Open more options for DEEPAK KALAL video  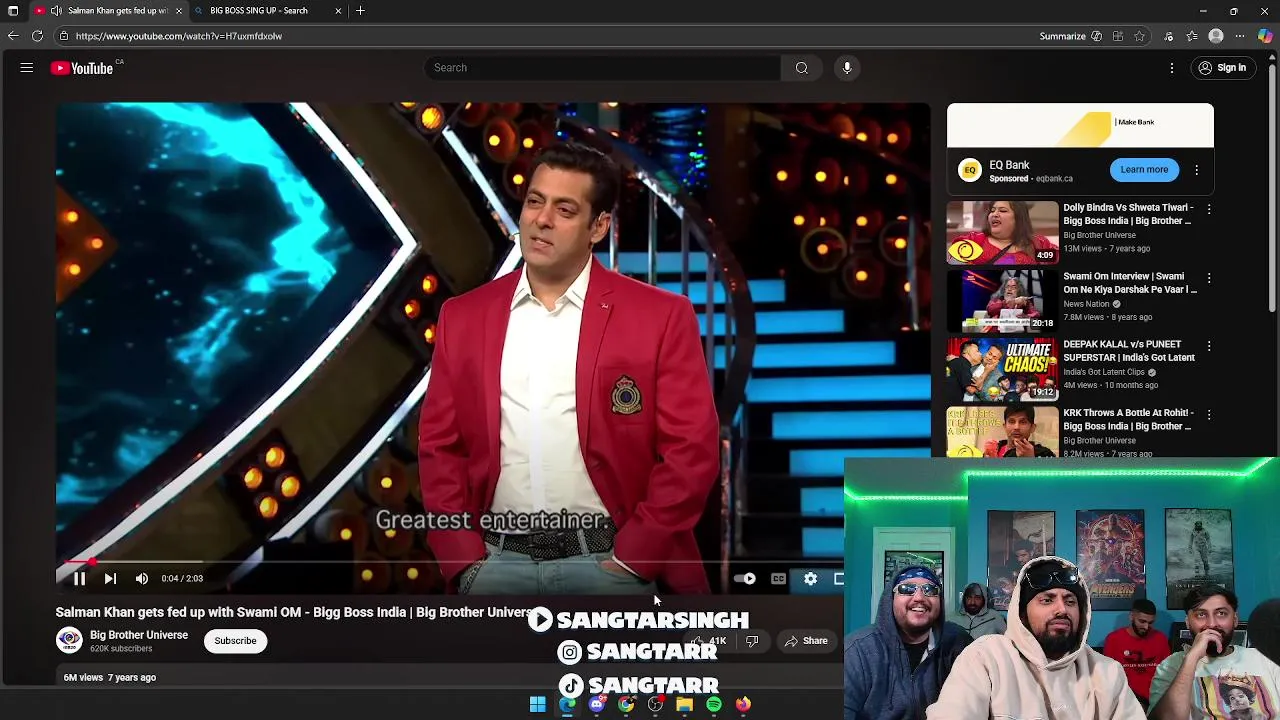coord(1209,346)
